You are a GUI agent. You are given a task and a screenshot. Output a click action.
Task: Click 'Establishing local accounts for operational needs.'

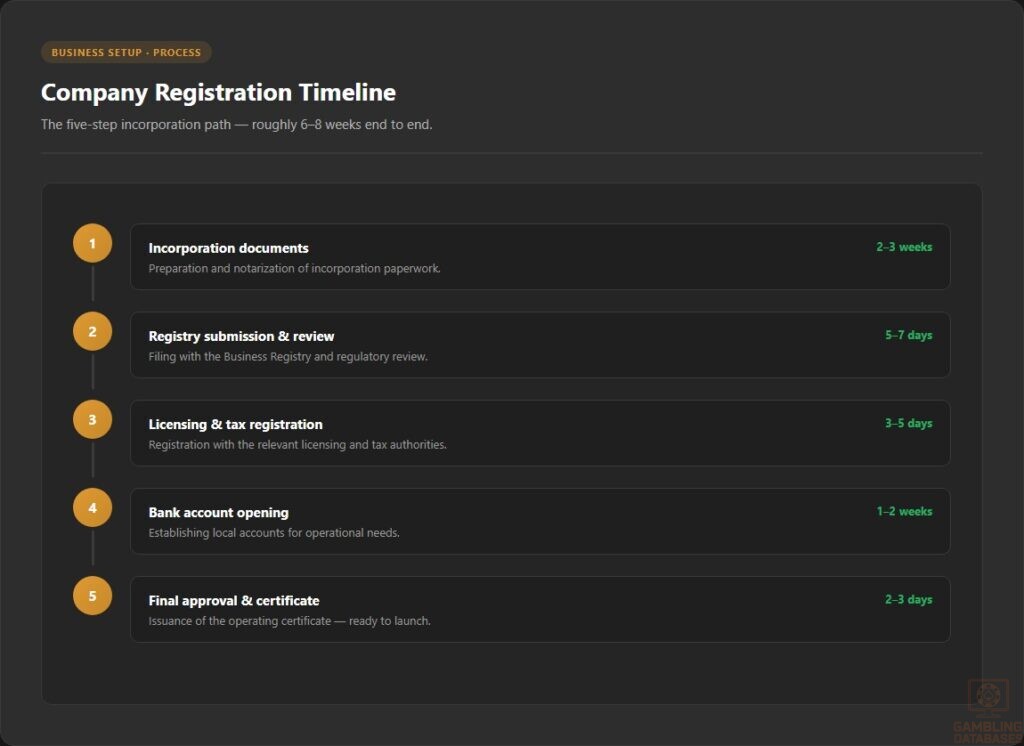(x=274, y=533)
